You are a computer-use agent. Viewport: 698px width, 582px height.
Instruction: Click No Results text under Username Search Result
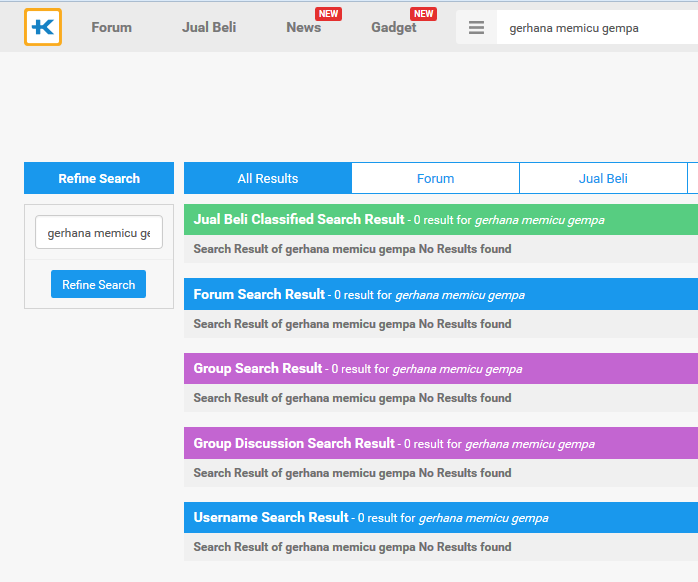(x=352, y=547)
